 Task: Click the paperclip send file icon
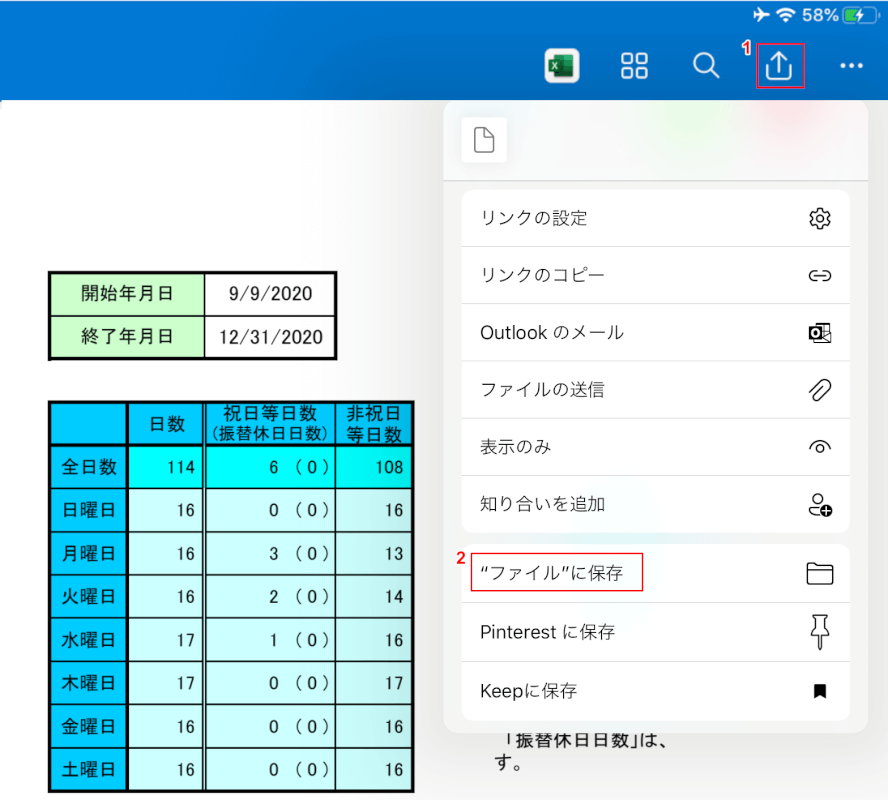819,390
